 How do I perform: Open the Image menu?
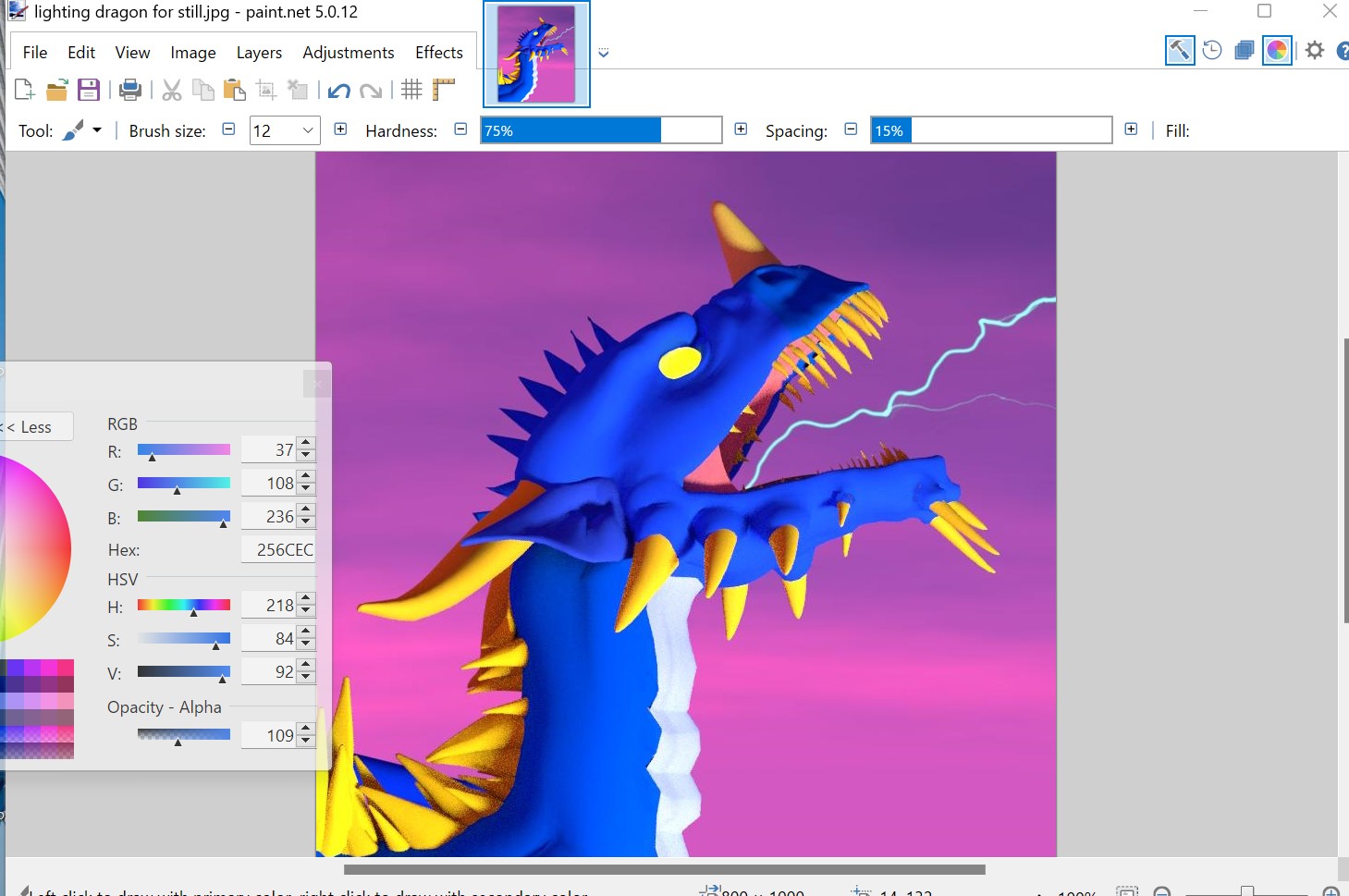193,53
